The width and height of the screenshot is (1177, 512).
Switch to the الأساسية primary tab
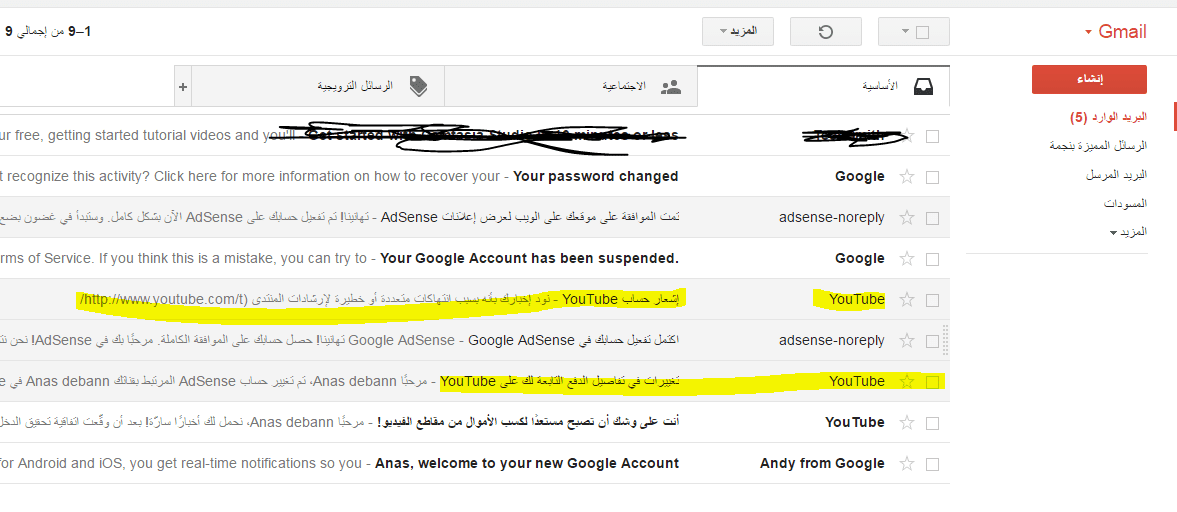coord(880,87)
